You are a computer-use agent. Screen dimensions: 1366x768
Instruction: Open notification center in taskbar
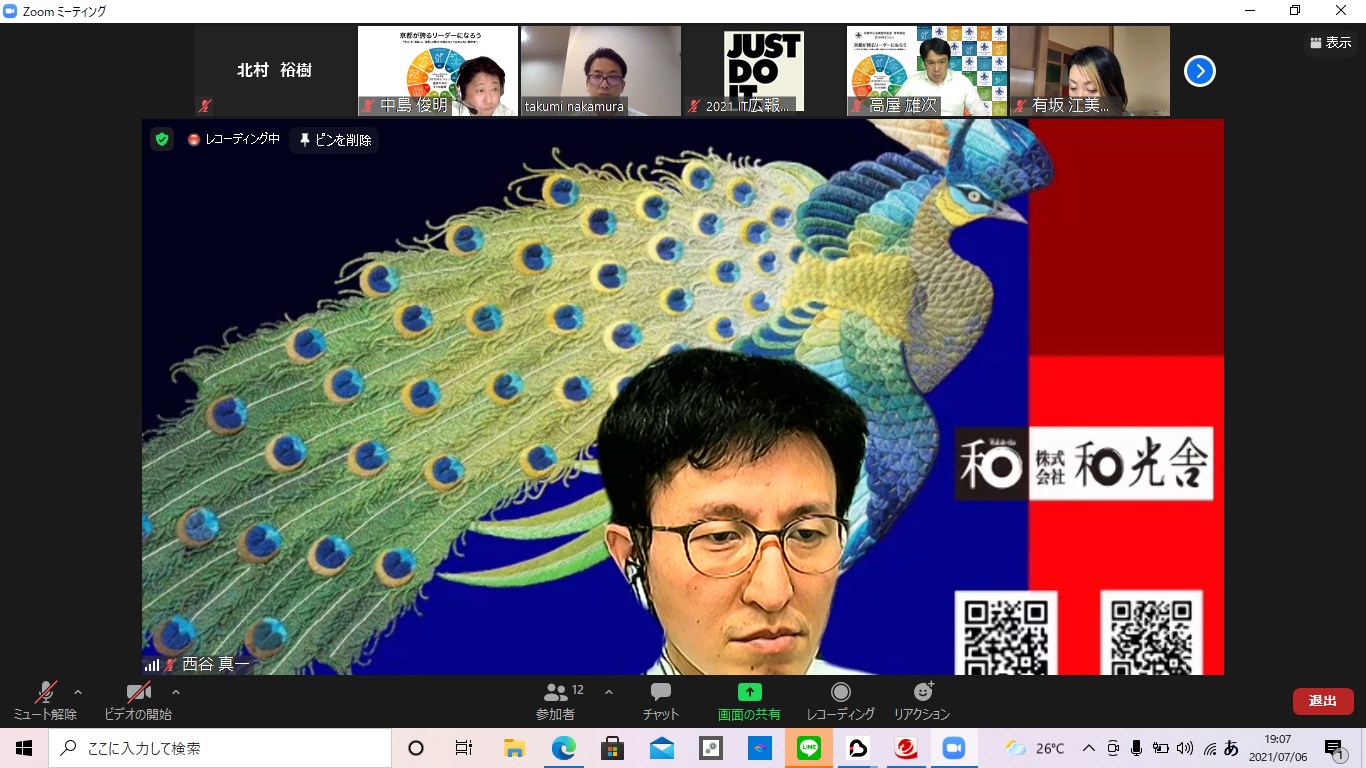point(1334,748)
